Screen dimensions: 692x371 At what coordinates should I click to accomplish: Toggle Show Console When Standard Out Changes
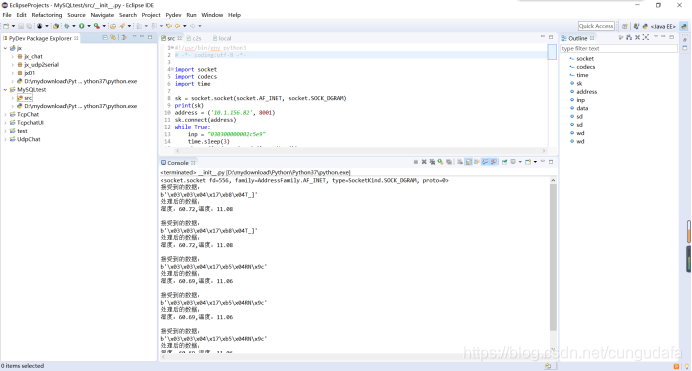tap(485, 162)
